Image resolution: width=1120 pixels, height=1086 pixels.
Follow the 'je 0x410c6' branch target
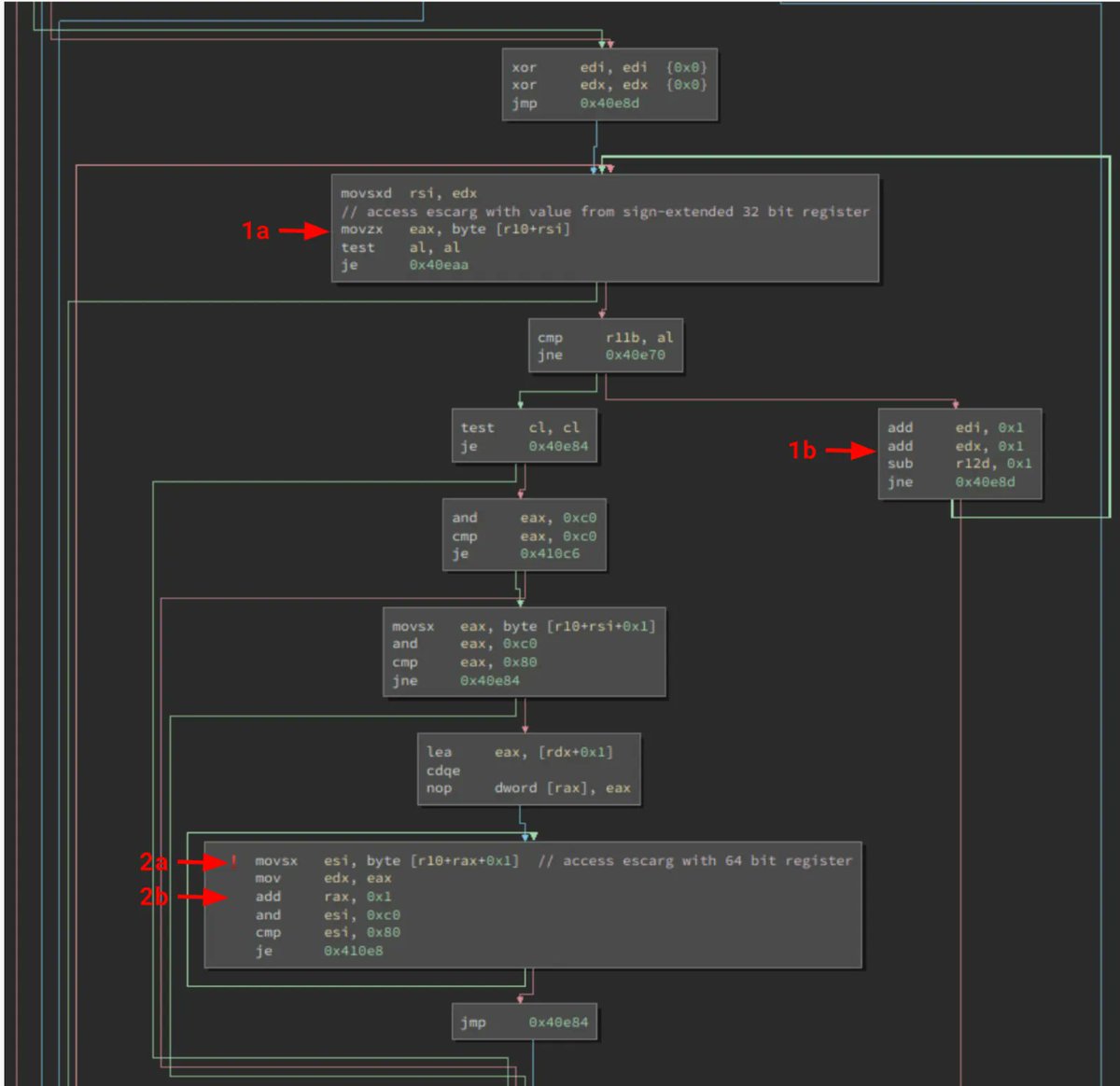click(516, 554)
